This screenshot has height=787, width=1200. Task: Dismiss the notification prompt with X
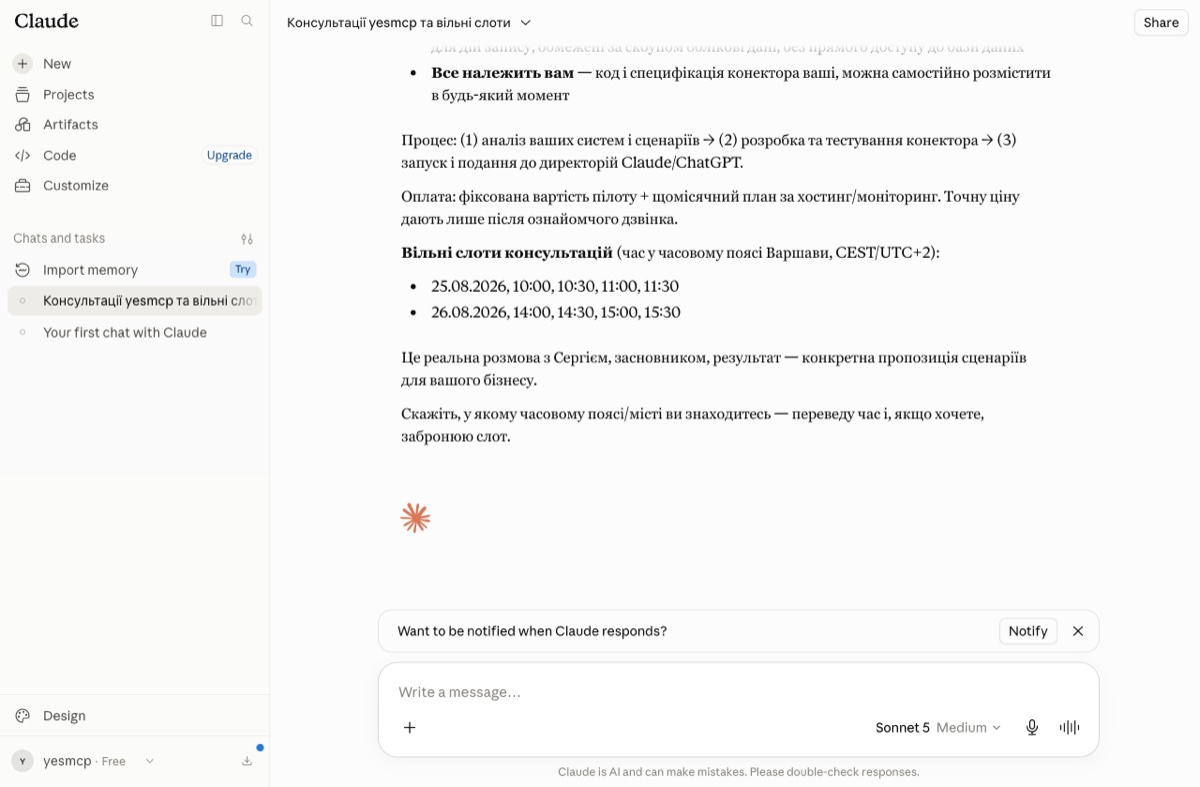click(x=1078, y=631)
